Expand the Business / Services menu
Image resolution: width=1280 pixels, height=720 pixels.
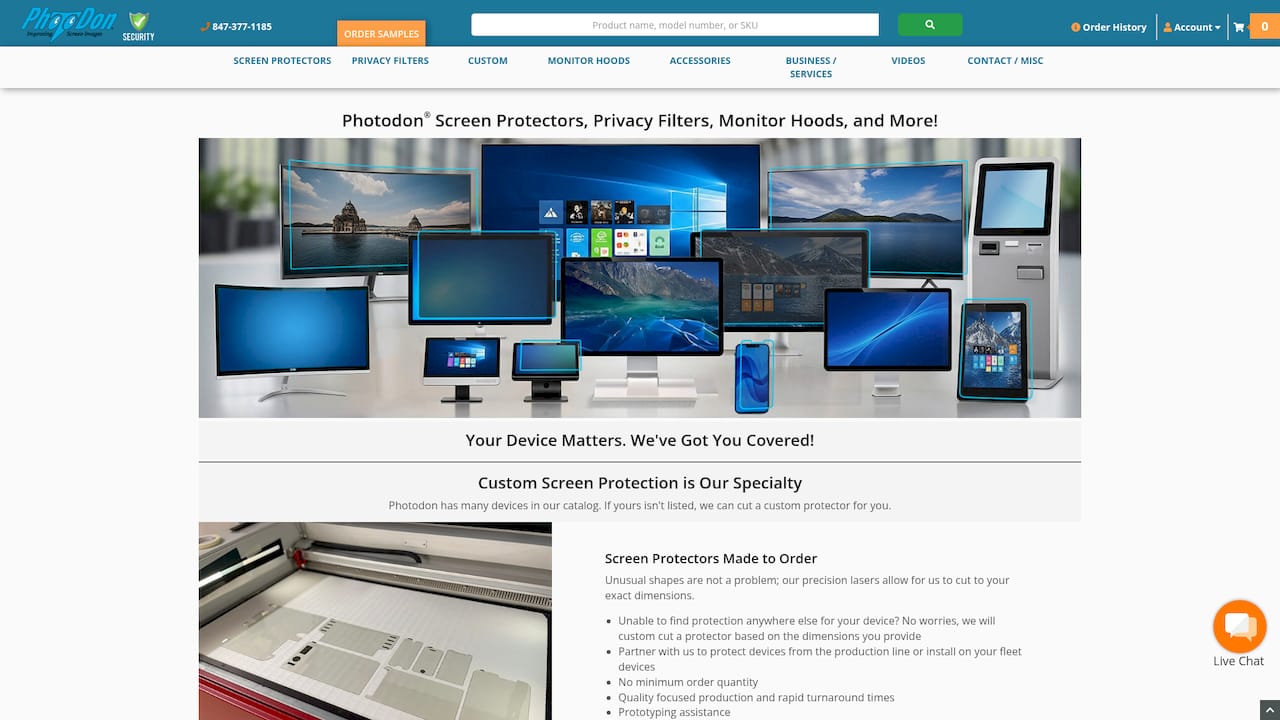[x=811, y=67]
